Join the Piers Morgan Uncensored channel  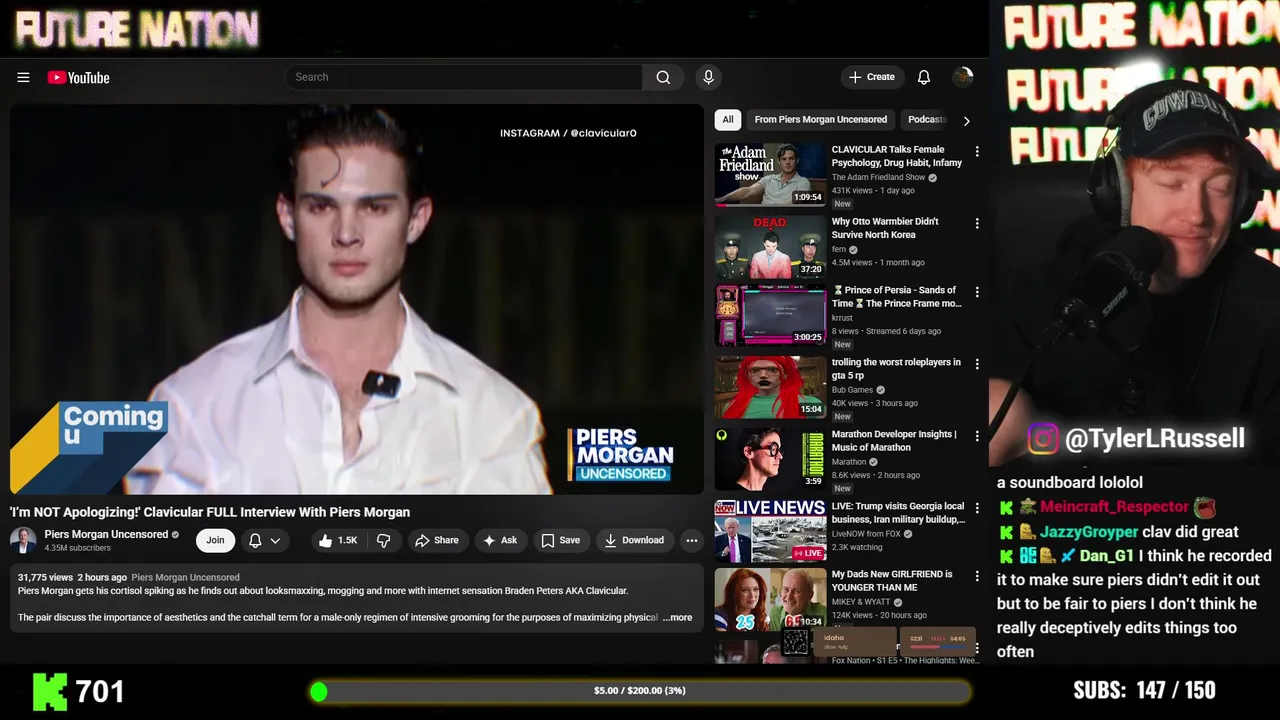point(215,540)
